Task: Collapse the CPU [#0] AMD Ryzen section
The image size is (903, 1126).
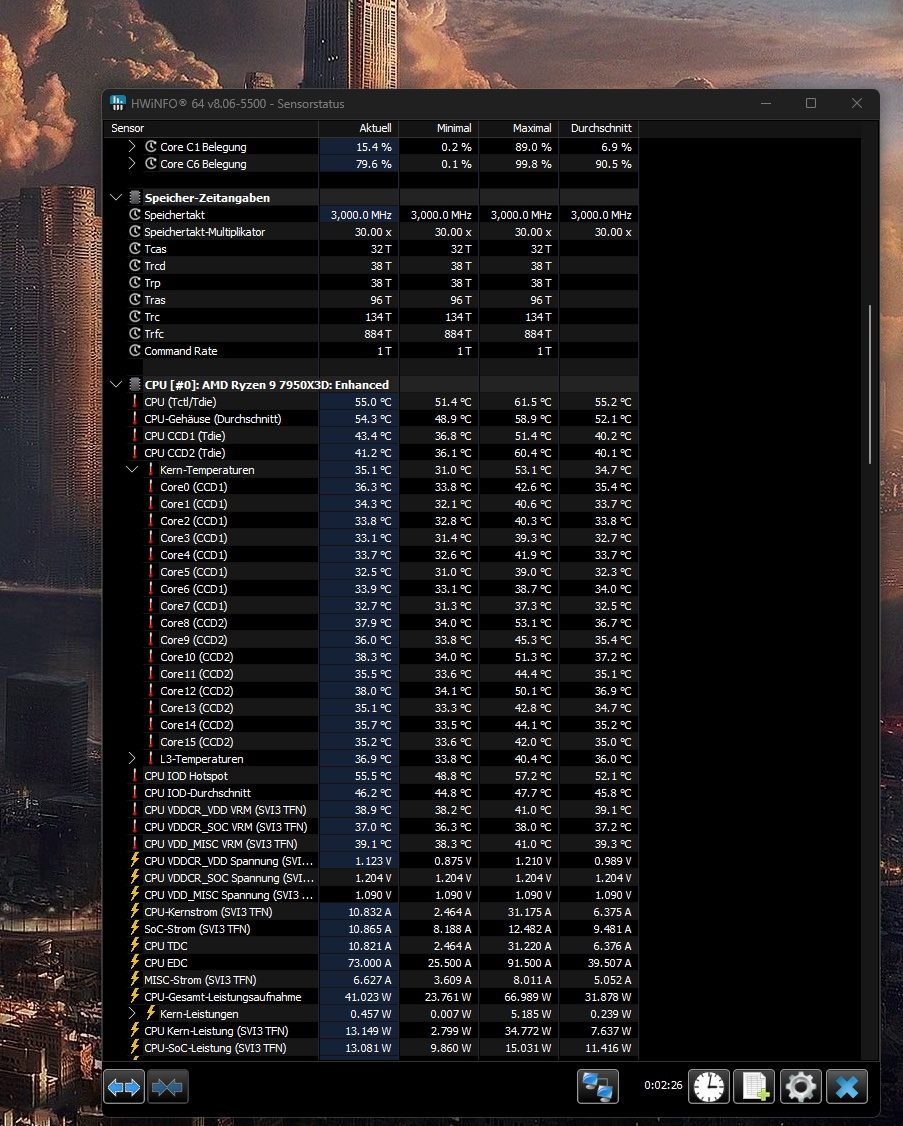Action: point(116,385)
